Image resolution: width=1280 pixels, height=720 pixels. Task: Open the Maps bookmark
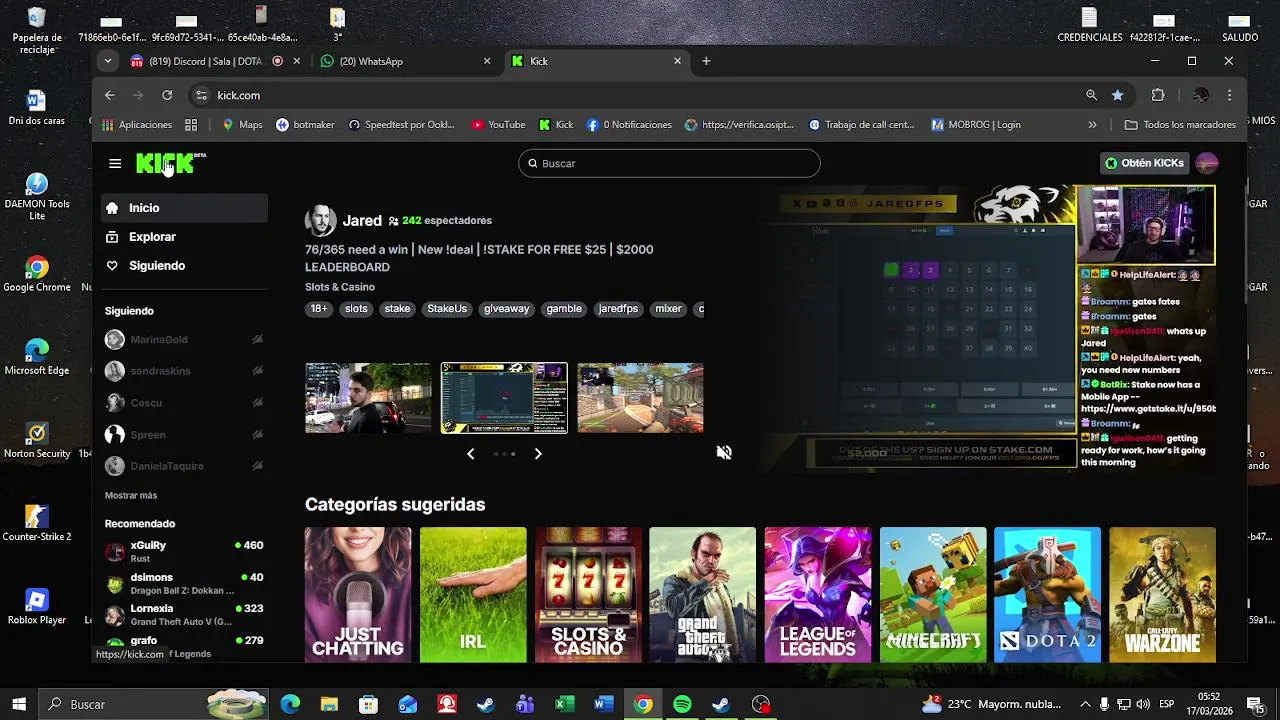[x=242, y=125]
